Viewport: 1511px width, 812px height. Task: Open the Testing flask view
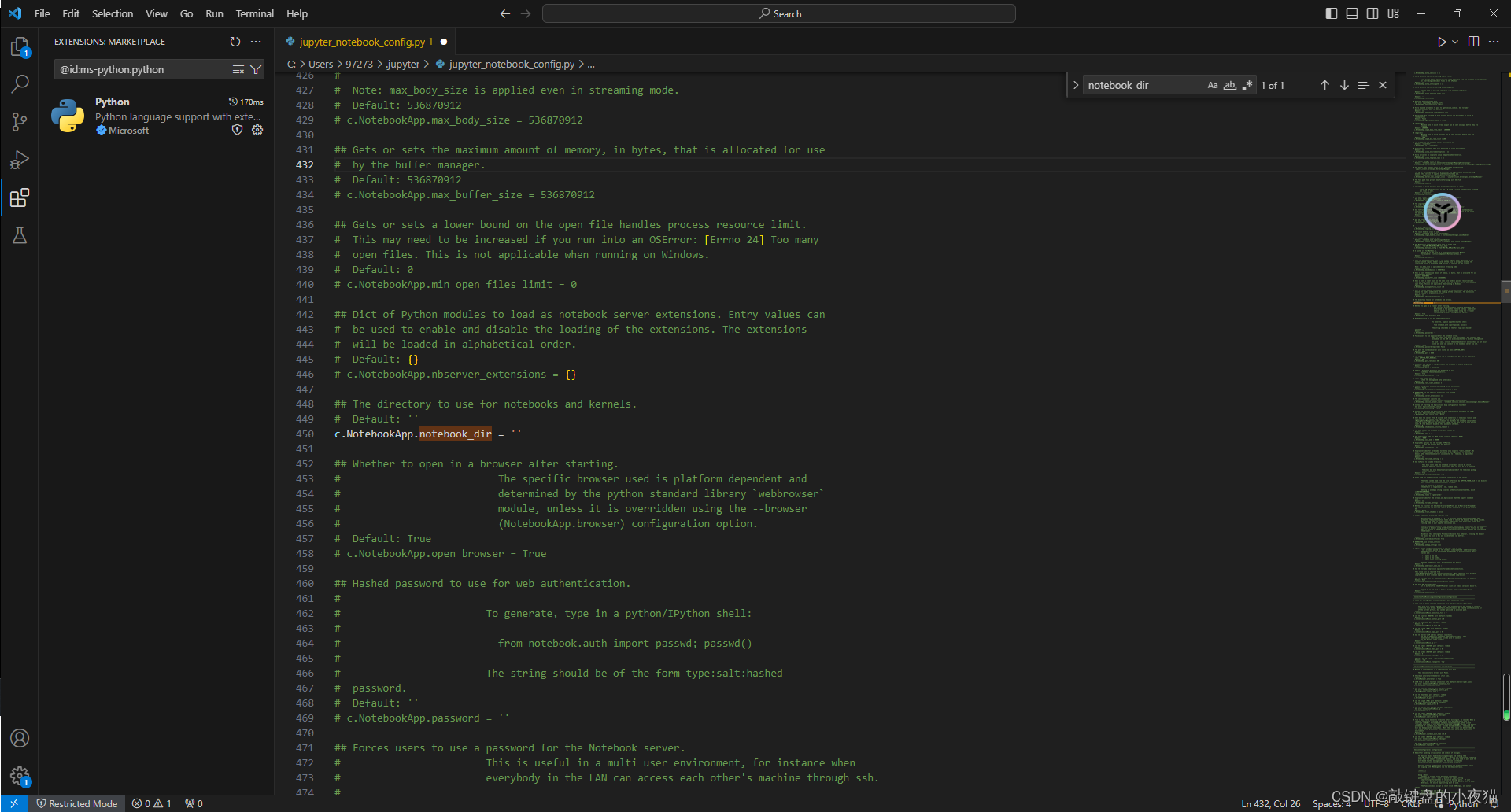(20, 235)
